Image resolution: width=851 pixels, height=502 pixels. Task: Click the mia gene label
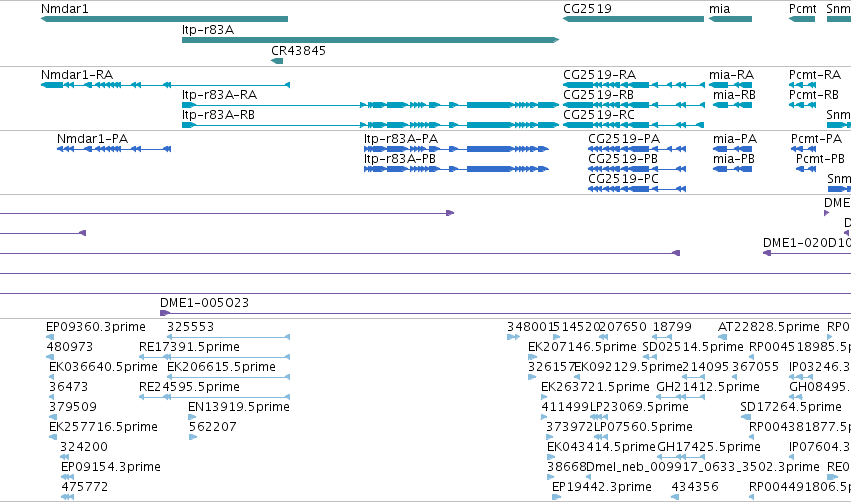719,9
